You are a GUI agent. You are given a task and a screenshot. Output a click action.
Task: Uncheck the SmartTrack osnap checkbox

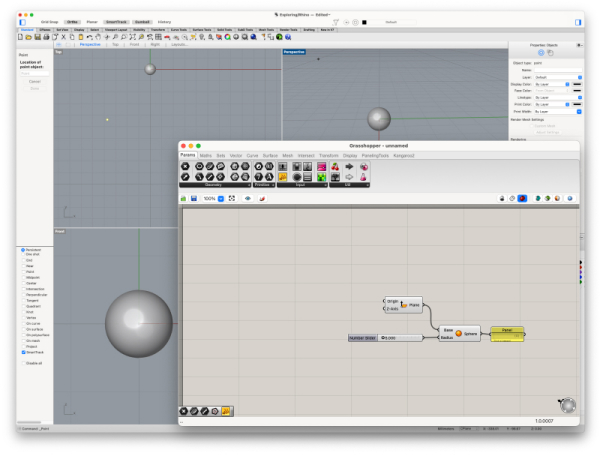click(x=23, y=352)
